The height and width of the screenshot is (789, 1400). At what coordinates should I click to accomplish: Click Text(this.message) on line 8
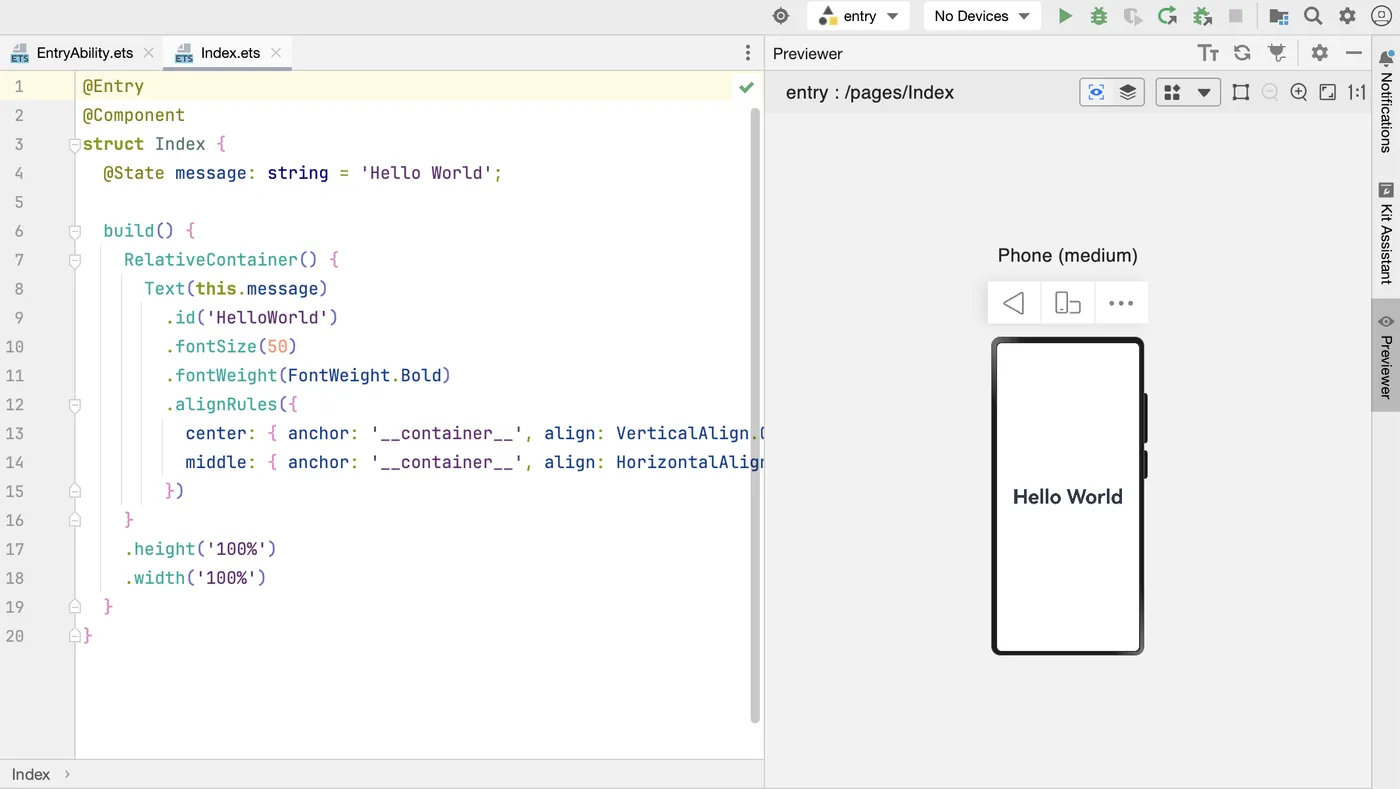236,289
